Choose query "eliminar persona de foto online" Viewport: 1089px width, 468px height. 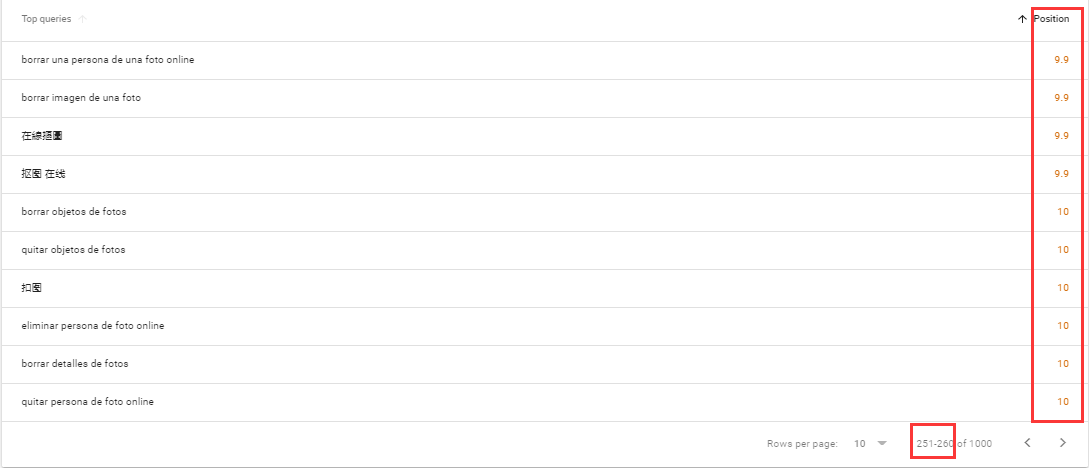coord(93,326)
